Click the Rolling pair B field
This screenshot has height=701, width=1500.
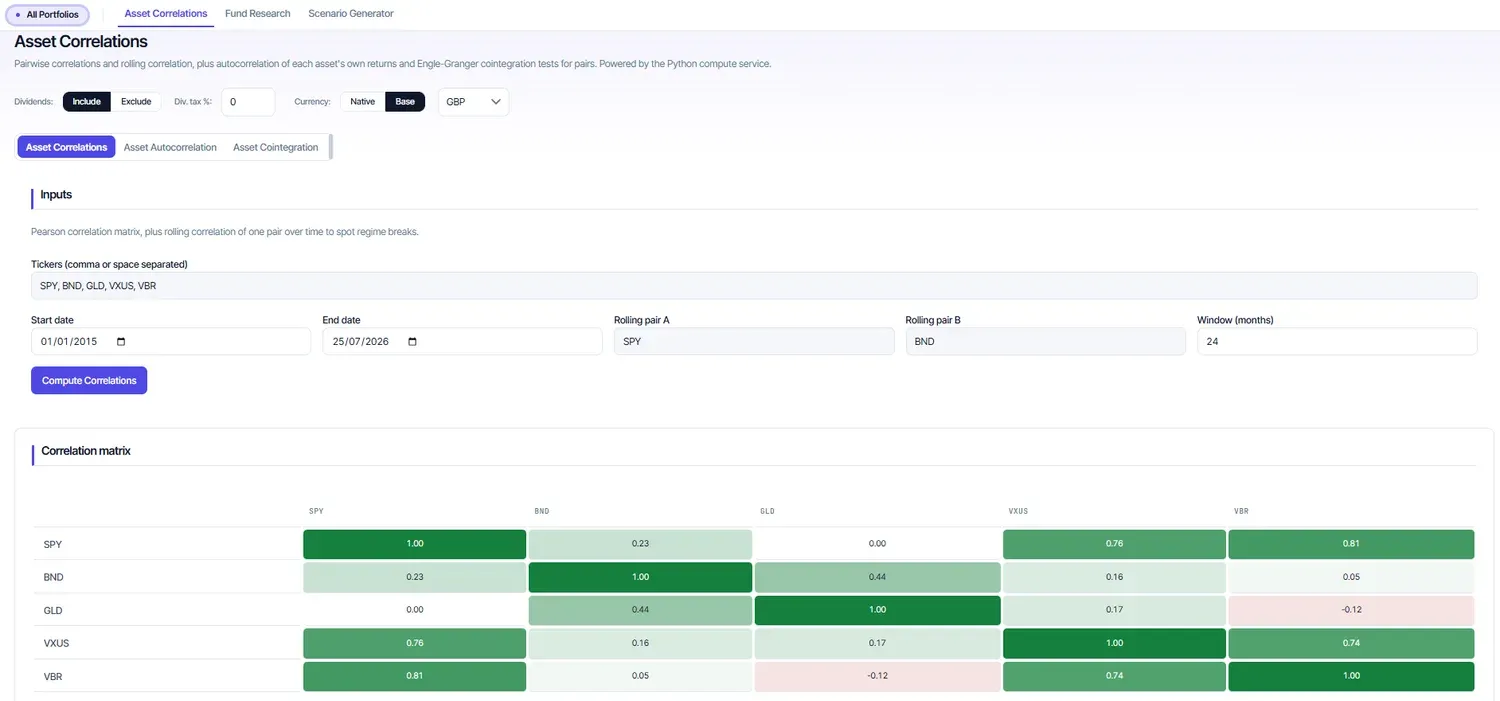(x=1046, y=342)
